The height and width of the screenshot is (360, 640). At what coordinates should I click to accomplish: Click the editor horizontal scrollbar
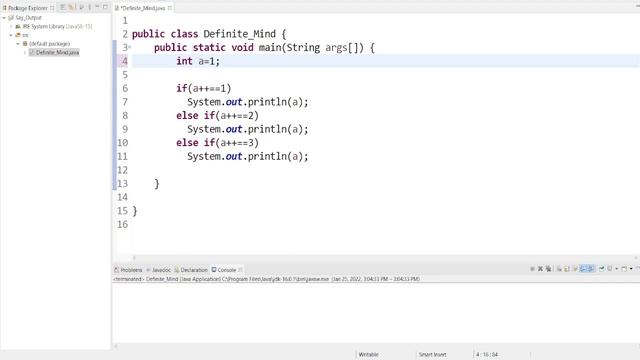pos(384,258)
